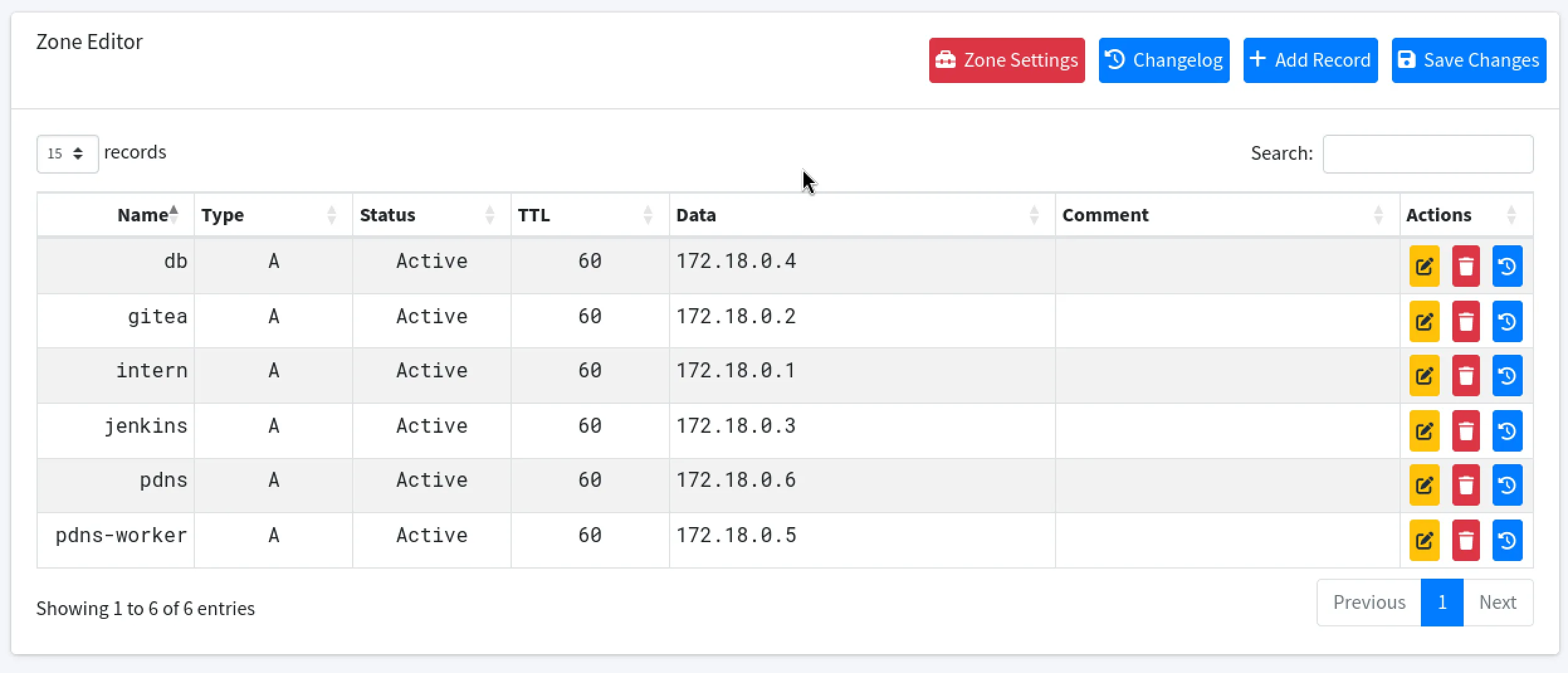Click the 172.18.0.5 data cell
Image resolution: width=1568 pixels, height=673 pixels.
pos(863,540)
